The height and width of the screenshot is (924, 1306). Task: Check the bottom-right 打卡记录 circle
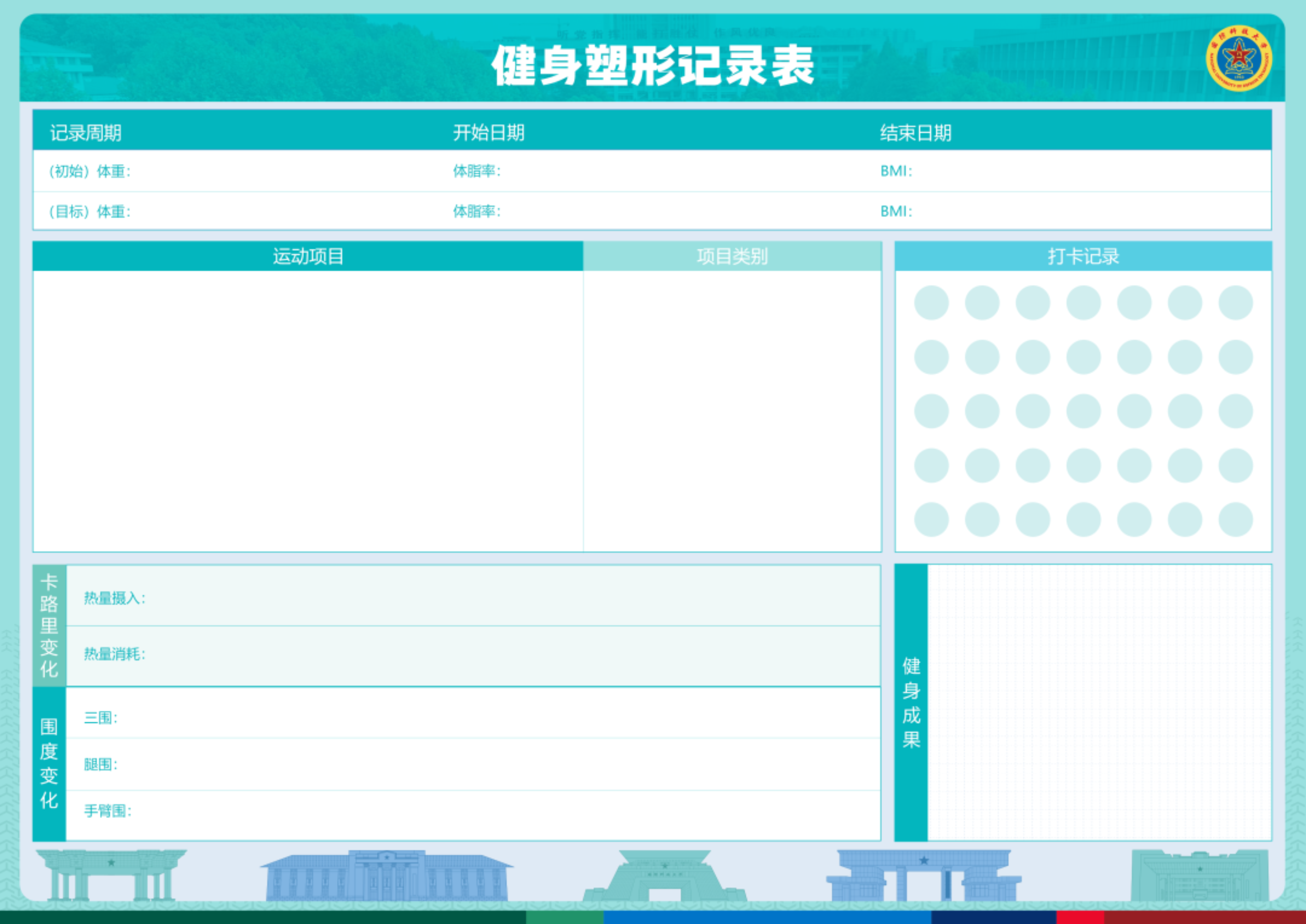[1236, 520]
